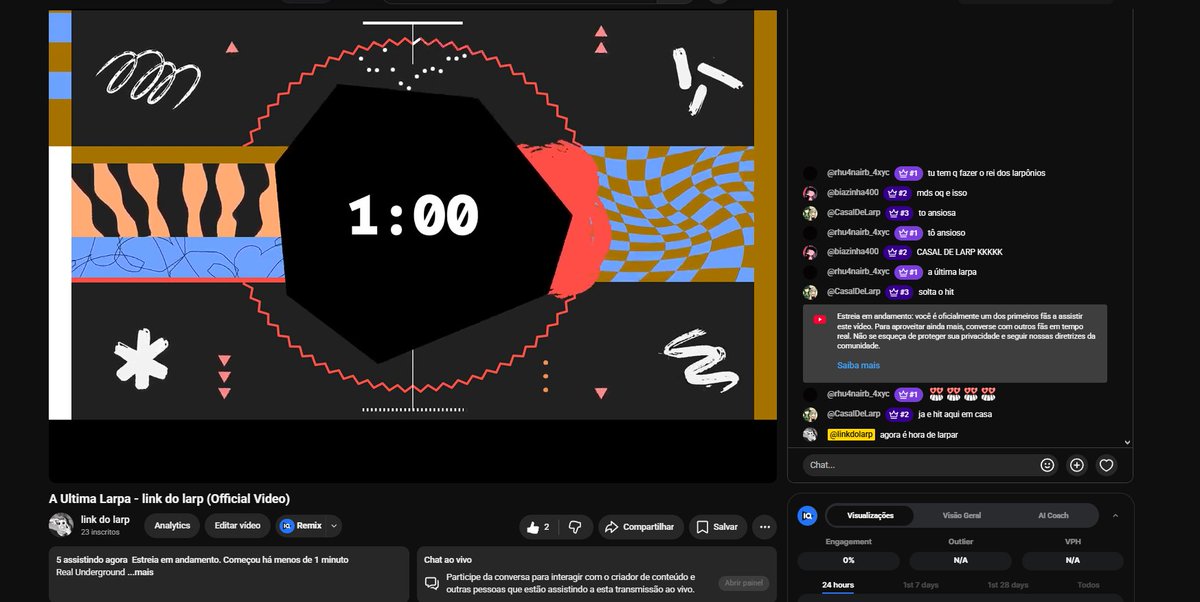
Task: Click the chat scroll-down arrow
Action: point(1127,441)
